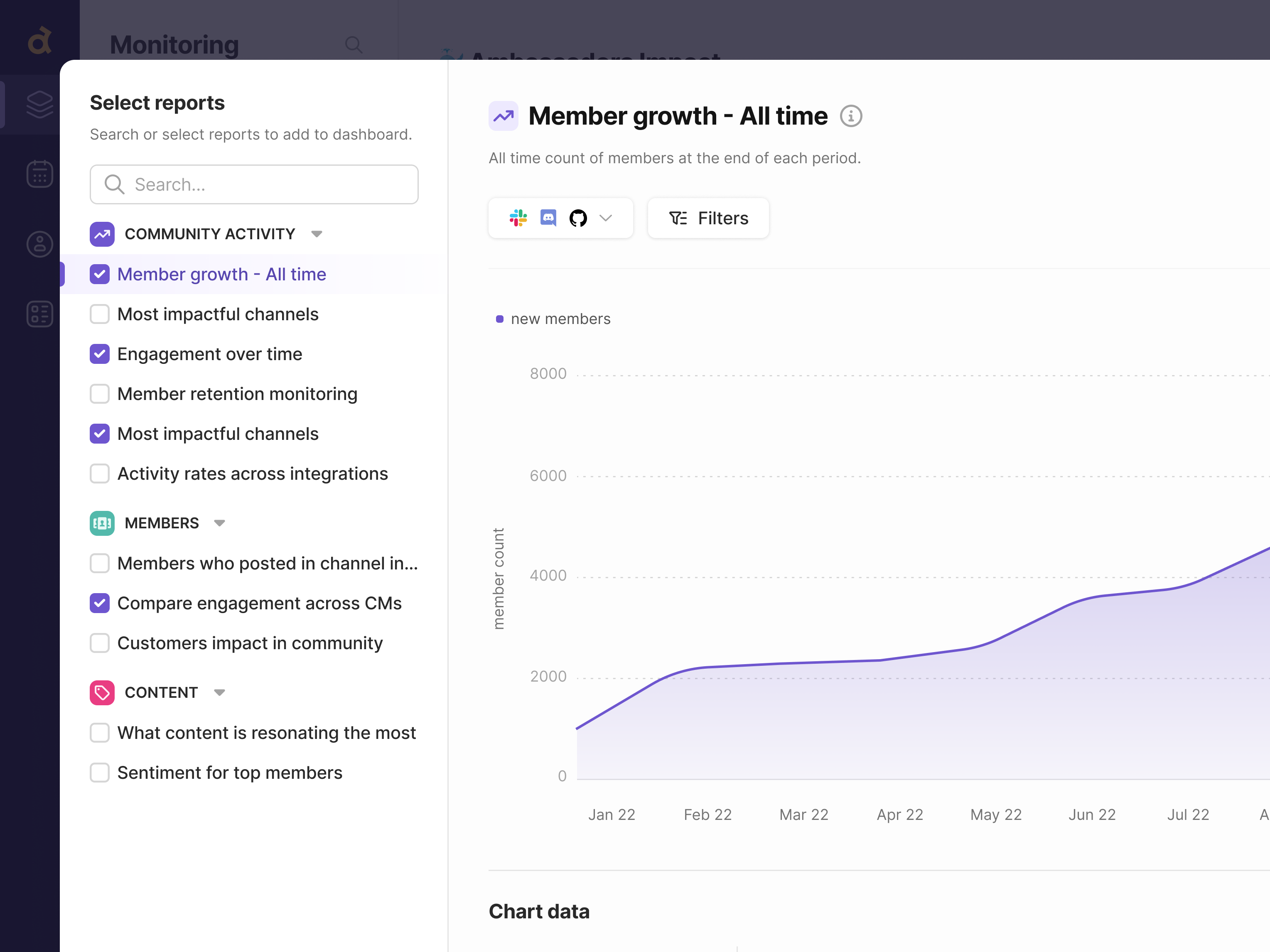
Task: Click the info icon beside Member growth title
Action: click(x=850, y=116)
